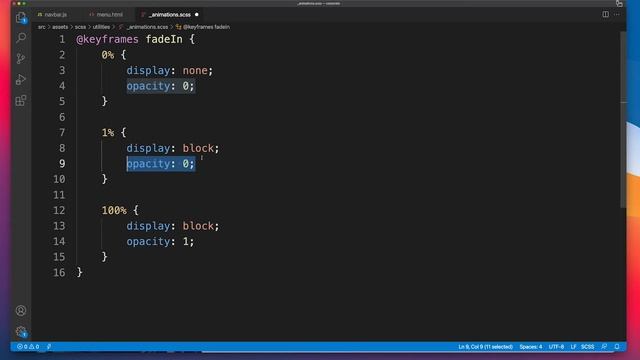640x360 pixels.
Task: Open the Explorer view in activity bar
Action: click(x=21, y=18)
